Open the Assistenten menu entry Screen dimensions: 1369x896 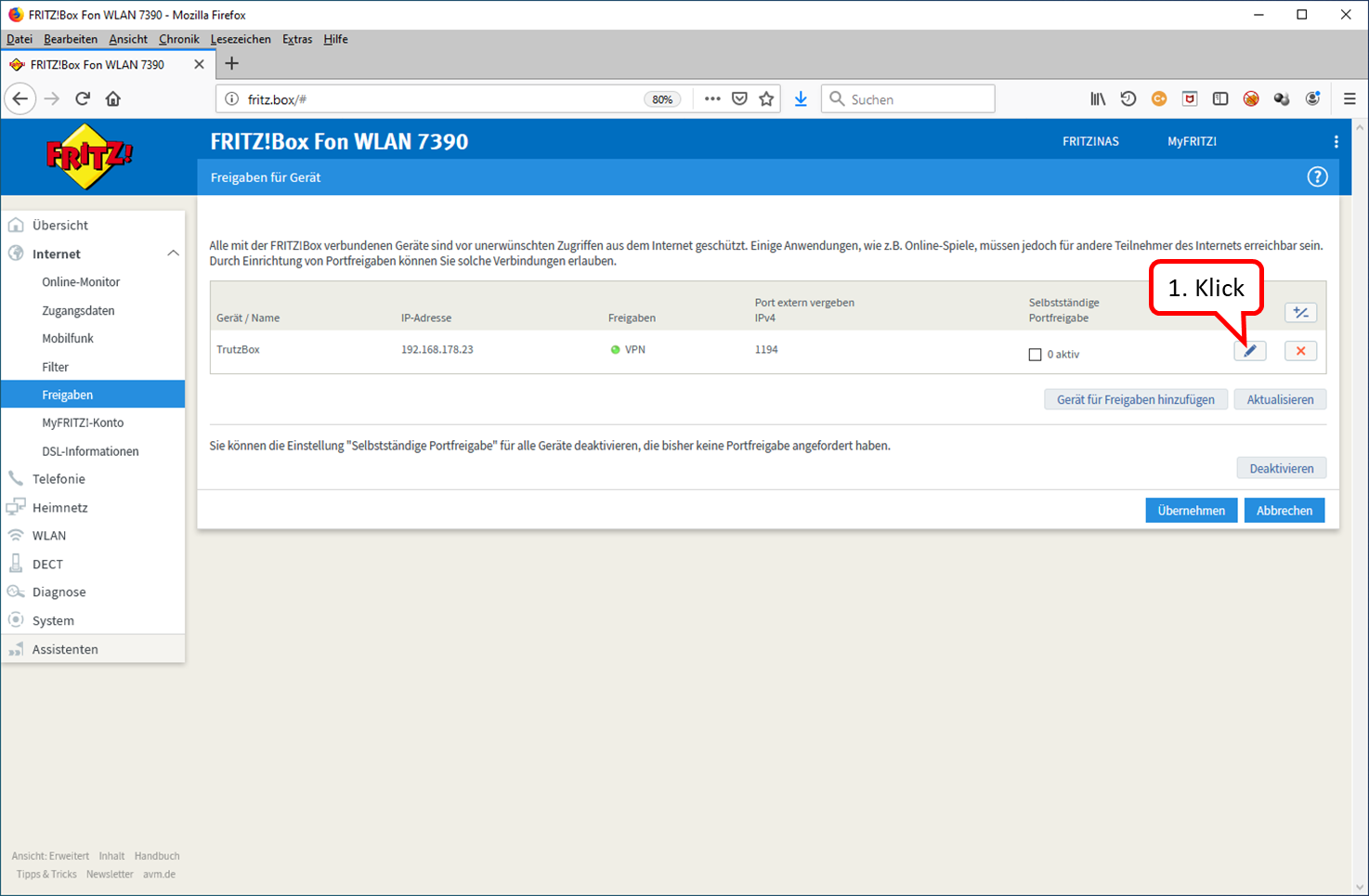click(93, 649)
